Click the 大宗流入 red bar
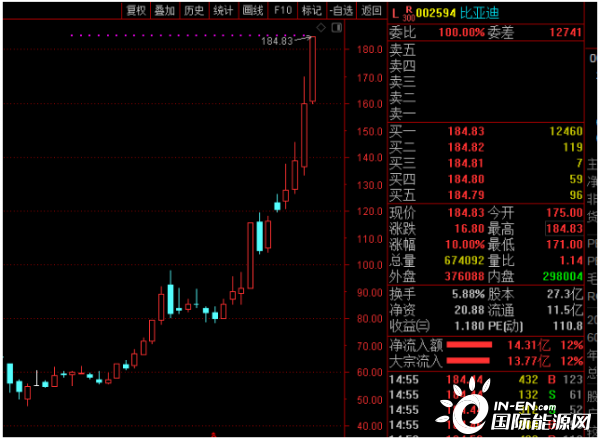Screen dimensions: 600x440 [x=468, y=361]
